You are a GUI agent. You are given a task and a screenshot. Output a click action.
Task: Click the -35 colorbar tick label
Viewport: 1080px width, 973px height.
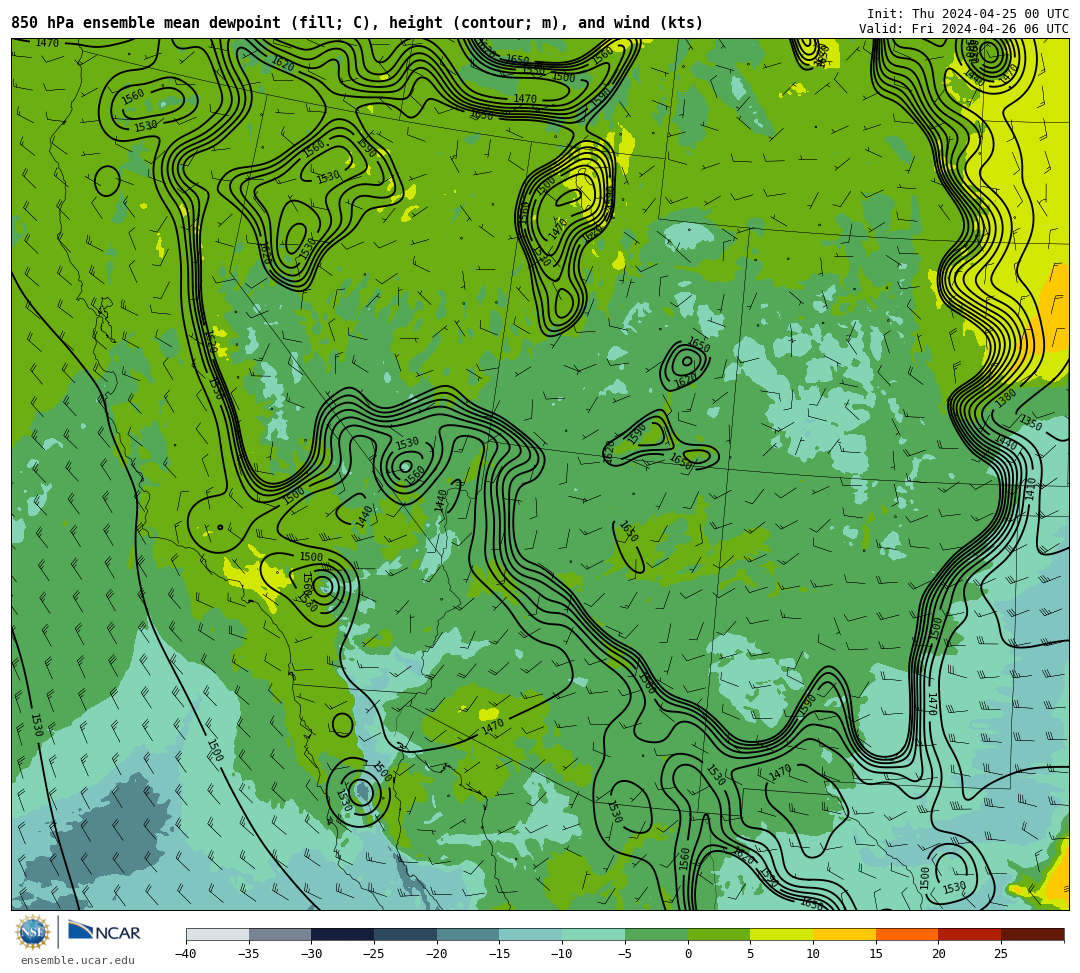(x=248, y=954)
